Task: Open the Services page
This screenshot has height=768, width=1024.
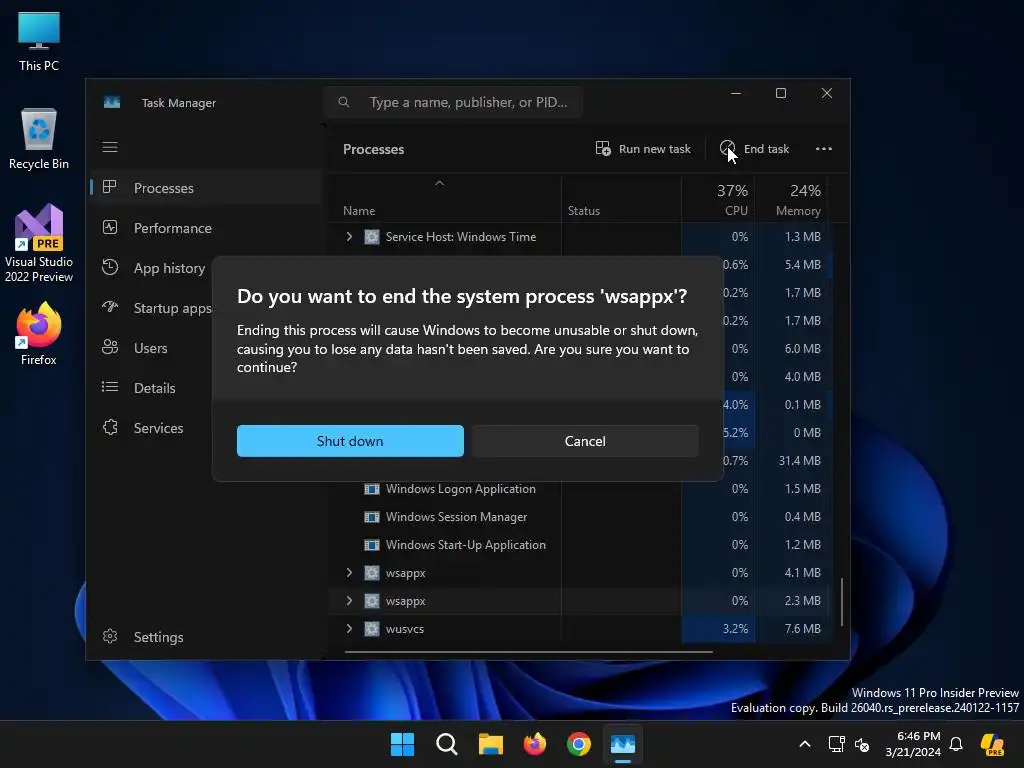Action: (152, 428)
